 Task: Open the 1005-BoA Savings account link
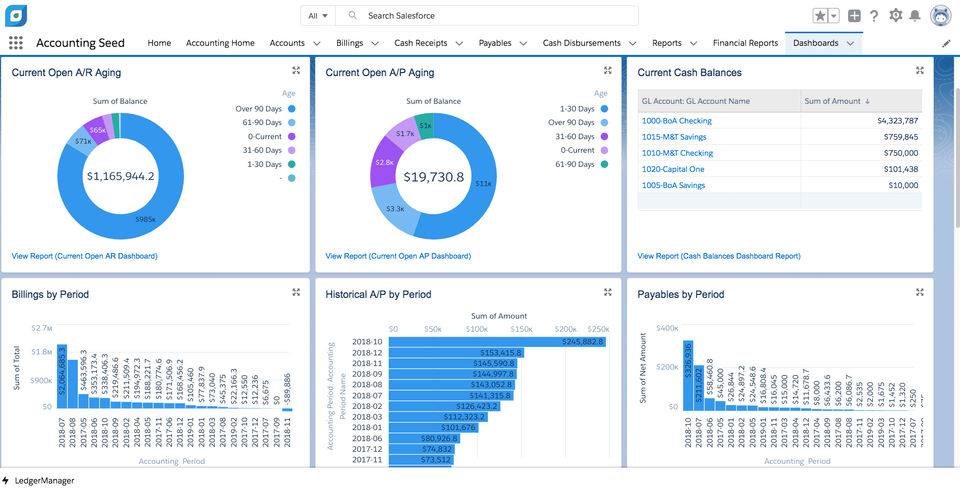pos(673,185)
